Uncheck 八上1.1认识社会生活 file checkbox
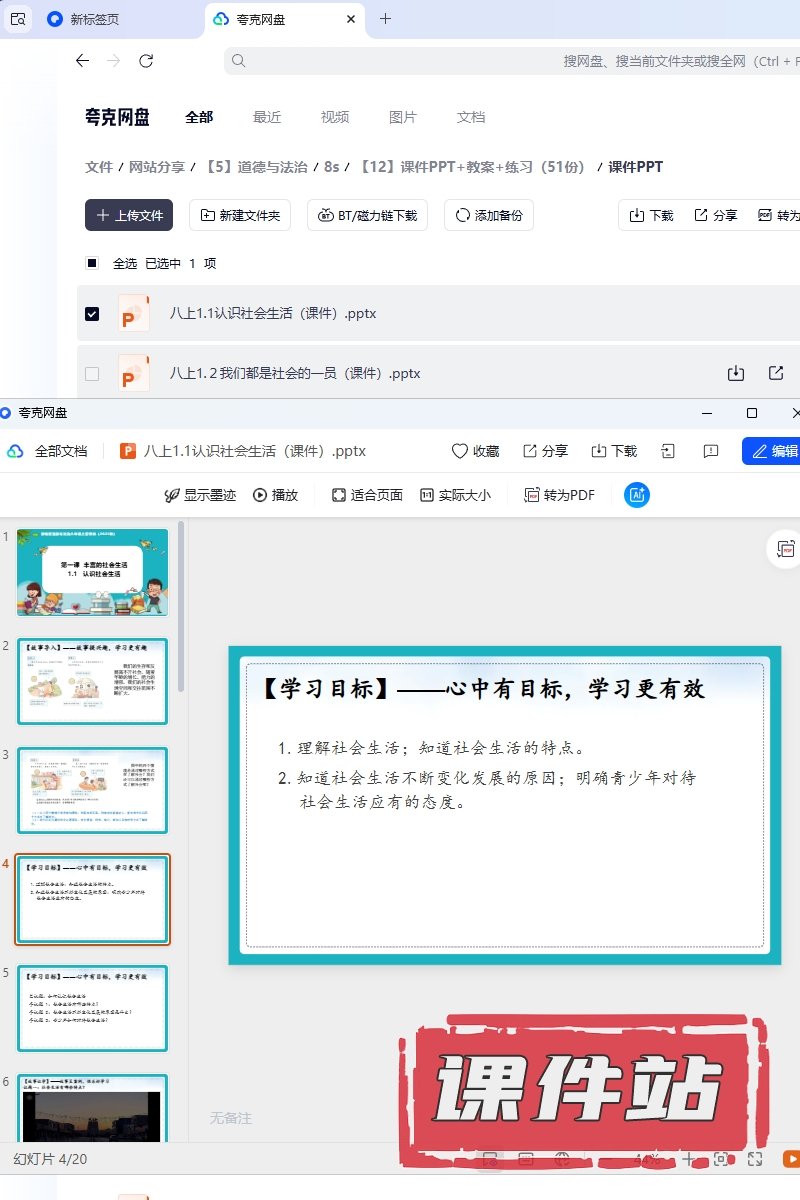 [92, 314]
